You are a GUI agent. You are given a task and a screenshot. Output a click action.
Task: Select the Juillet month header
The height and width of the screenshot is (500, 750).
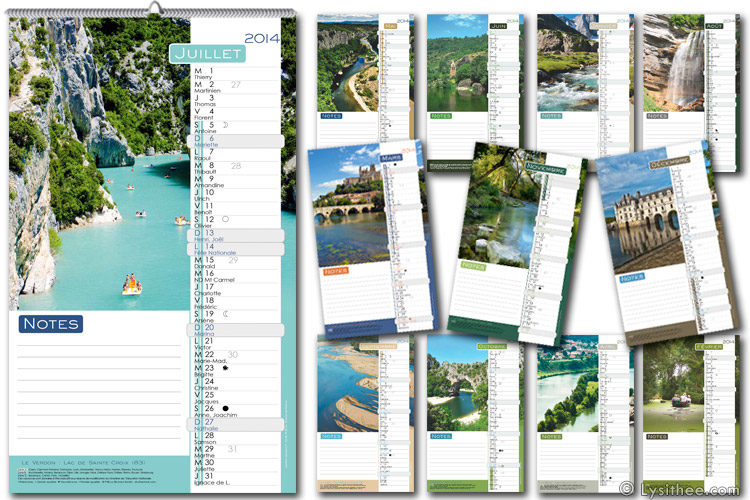(207, 54)
